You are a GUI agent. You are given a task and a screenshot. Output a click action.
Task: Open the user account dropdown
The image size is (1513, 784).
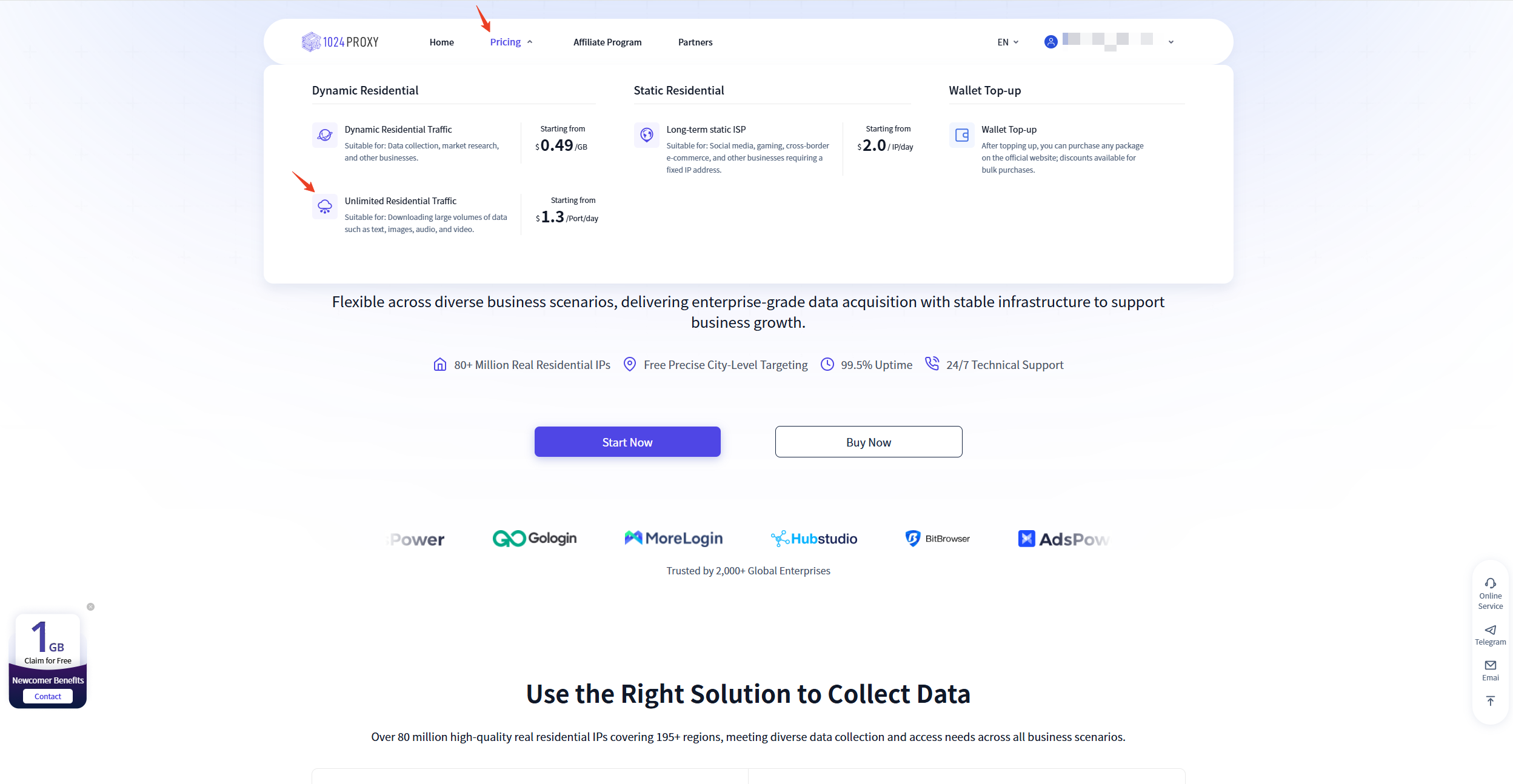tap(1171, 42)
